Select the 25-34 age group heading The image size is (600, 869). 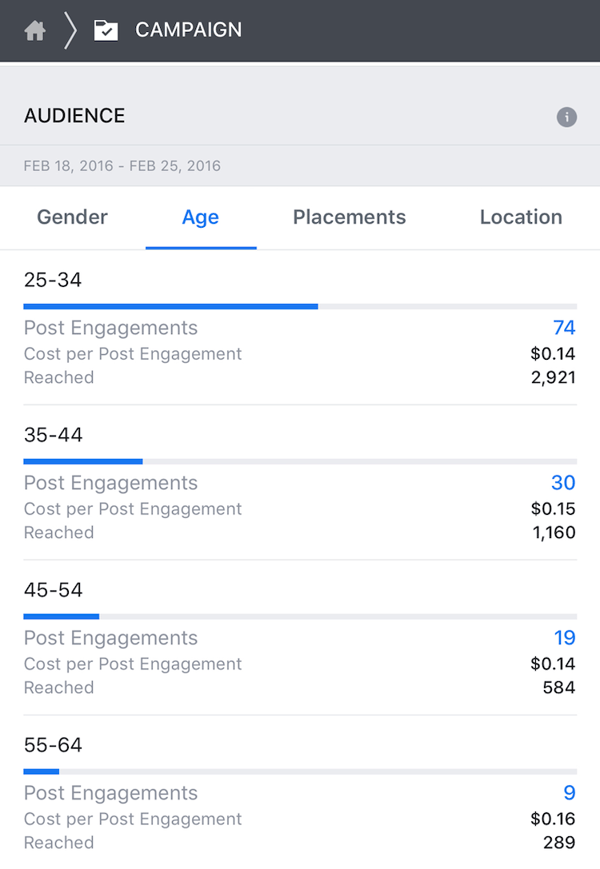pos(53,280)
